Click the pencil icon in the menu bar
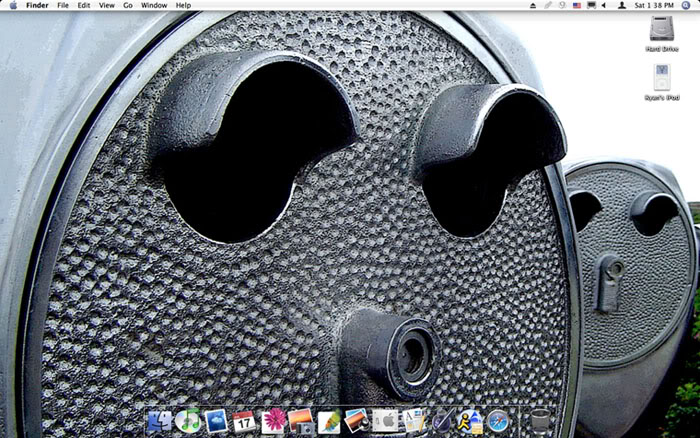 coord(548,5)
